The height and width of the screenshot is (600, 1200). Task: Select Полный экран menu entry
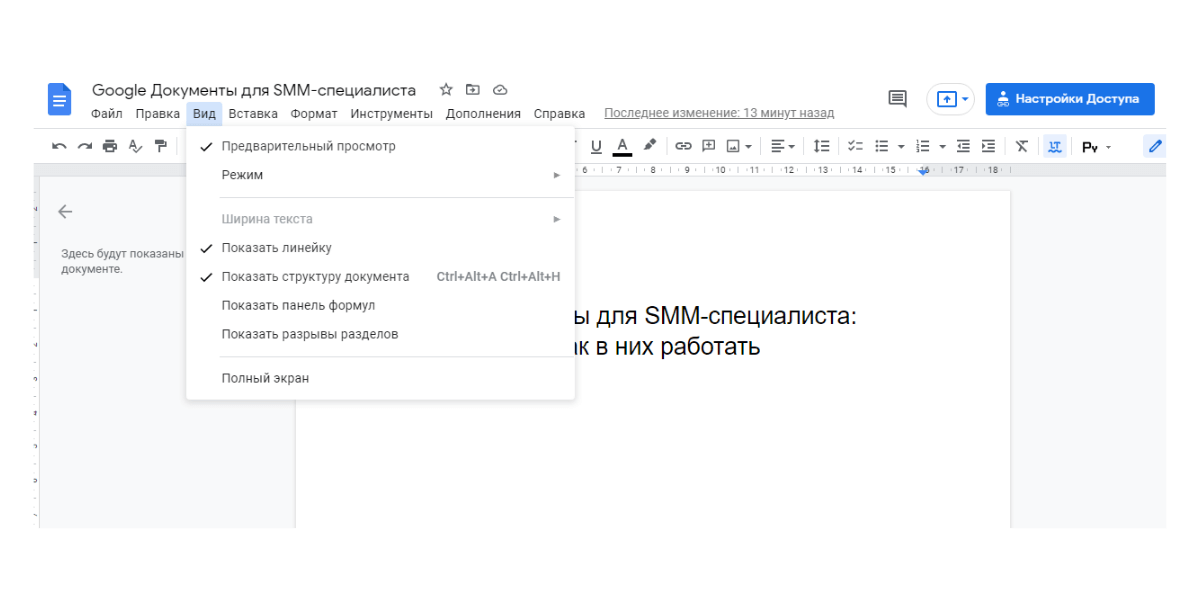click(265, 378)
